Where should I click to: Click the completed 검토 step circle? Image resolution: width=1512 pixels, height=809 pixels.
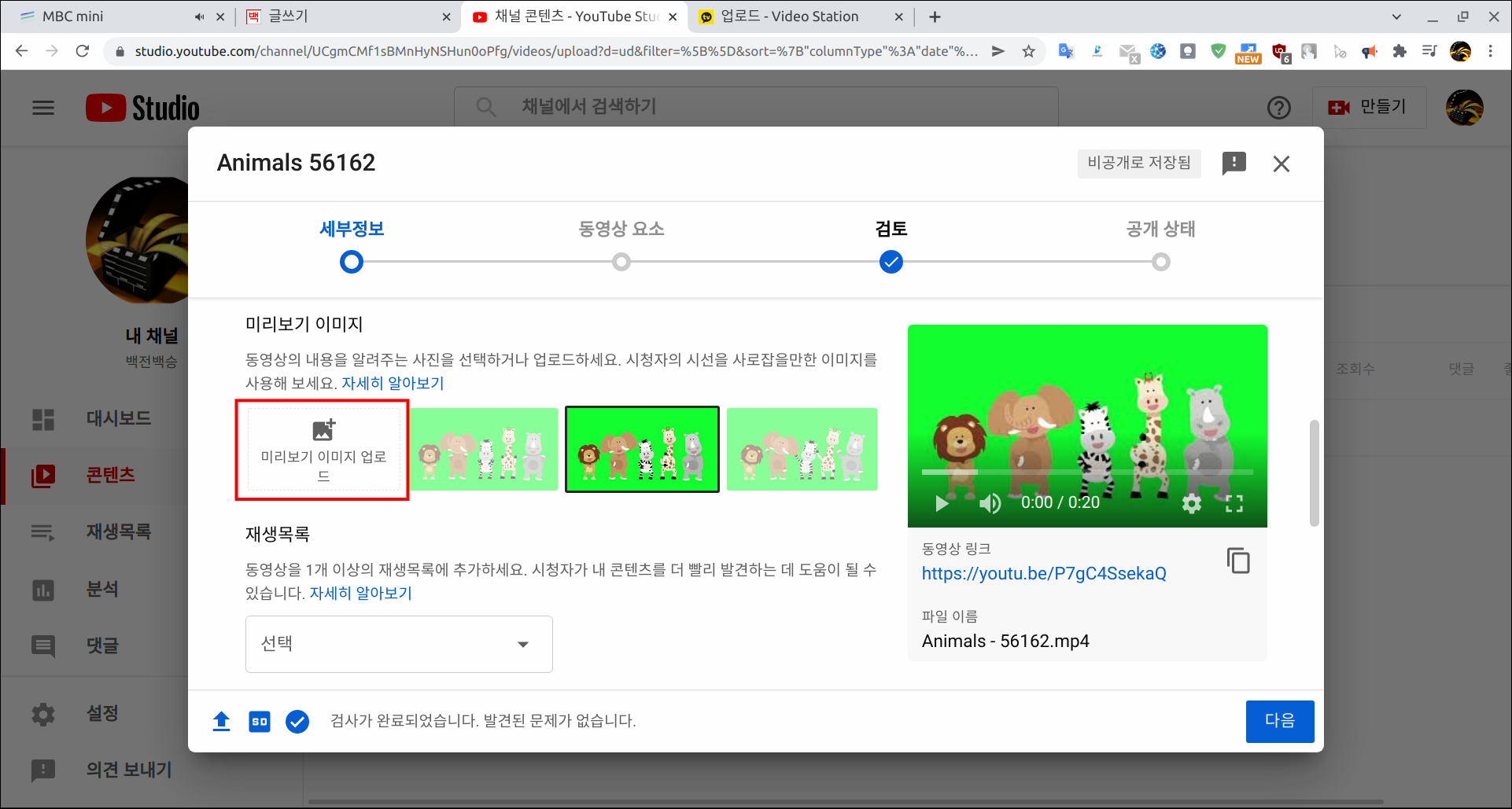pyautogui.click(x=891, y=262)
